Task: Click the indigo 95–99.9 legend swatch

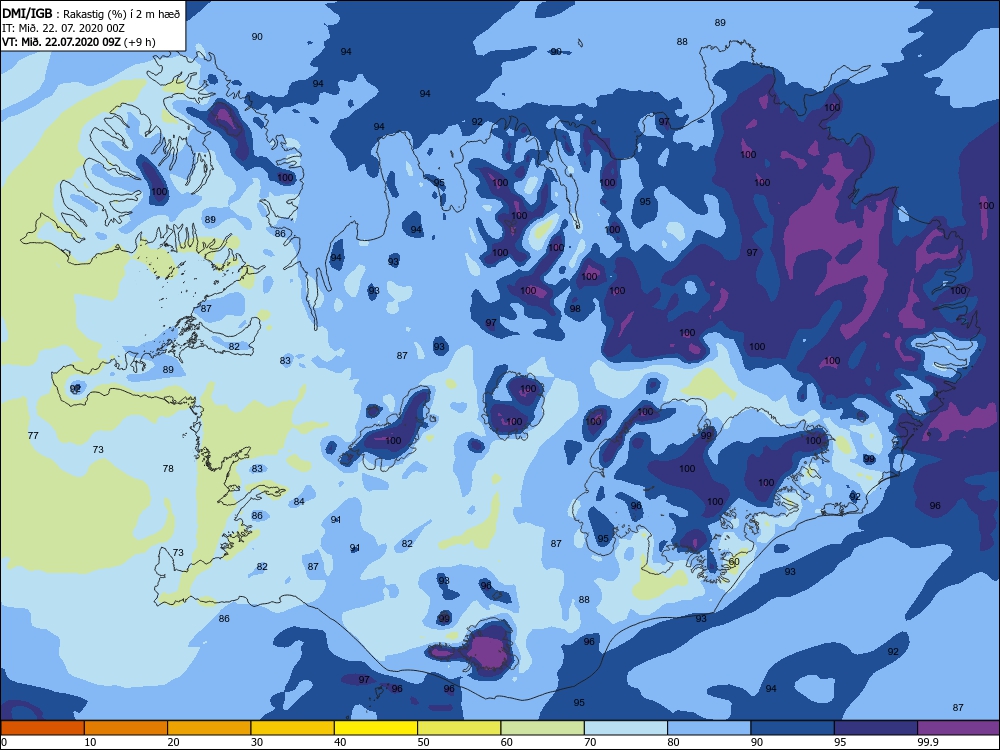Action: tap(876, 728)
